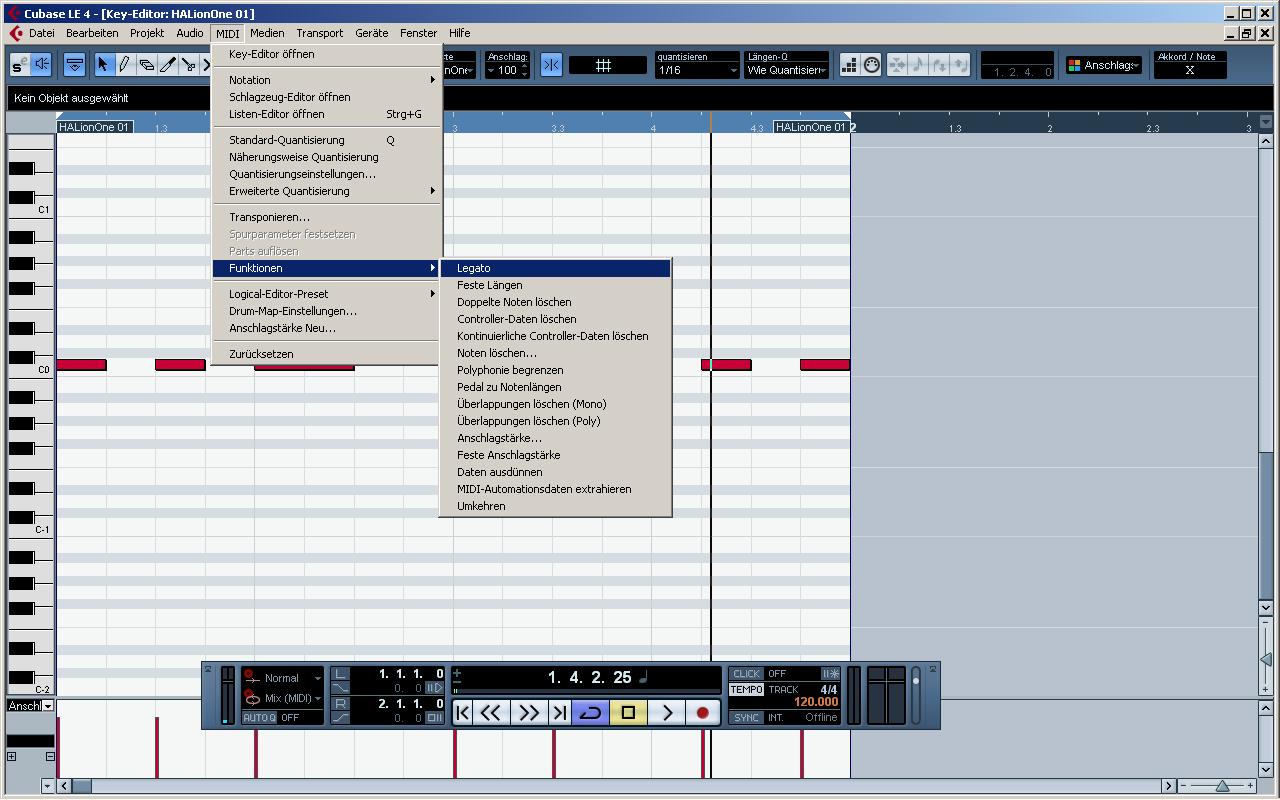The image size is (1280, 800).
Task: Toggle the Snap button
Action: tap(551, 65)
